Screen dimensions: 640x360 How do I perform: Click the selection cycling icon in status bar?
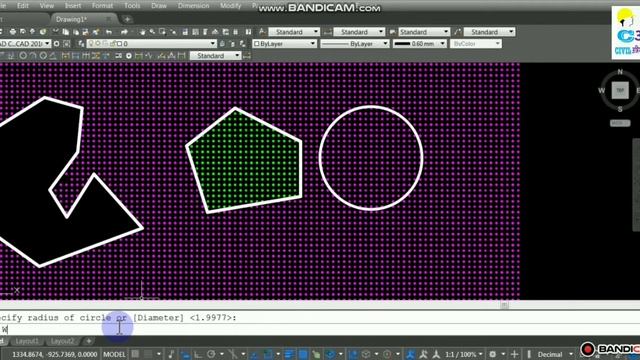(316, 354)
